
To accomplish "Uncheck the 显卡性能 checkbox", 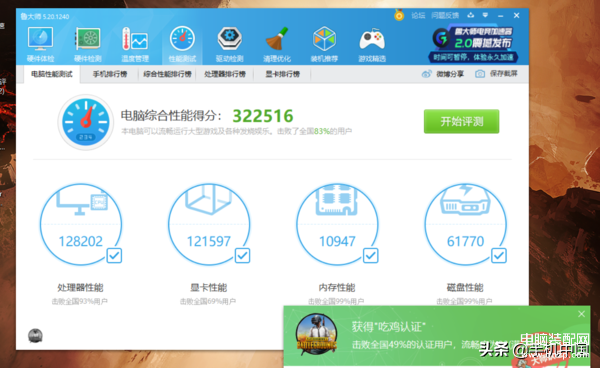I will point(242,256).
